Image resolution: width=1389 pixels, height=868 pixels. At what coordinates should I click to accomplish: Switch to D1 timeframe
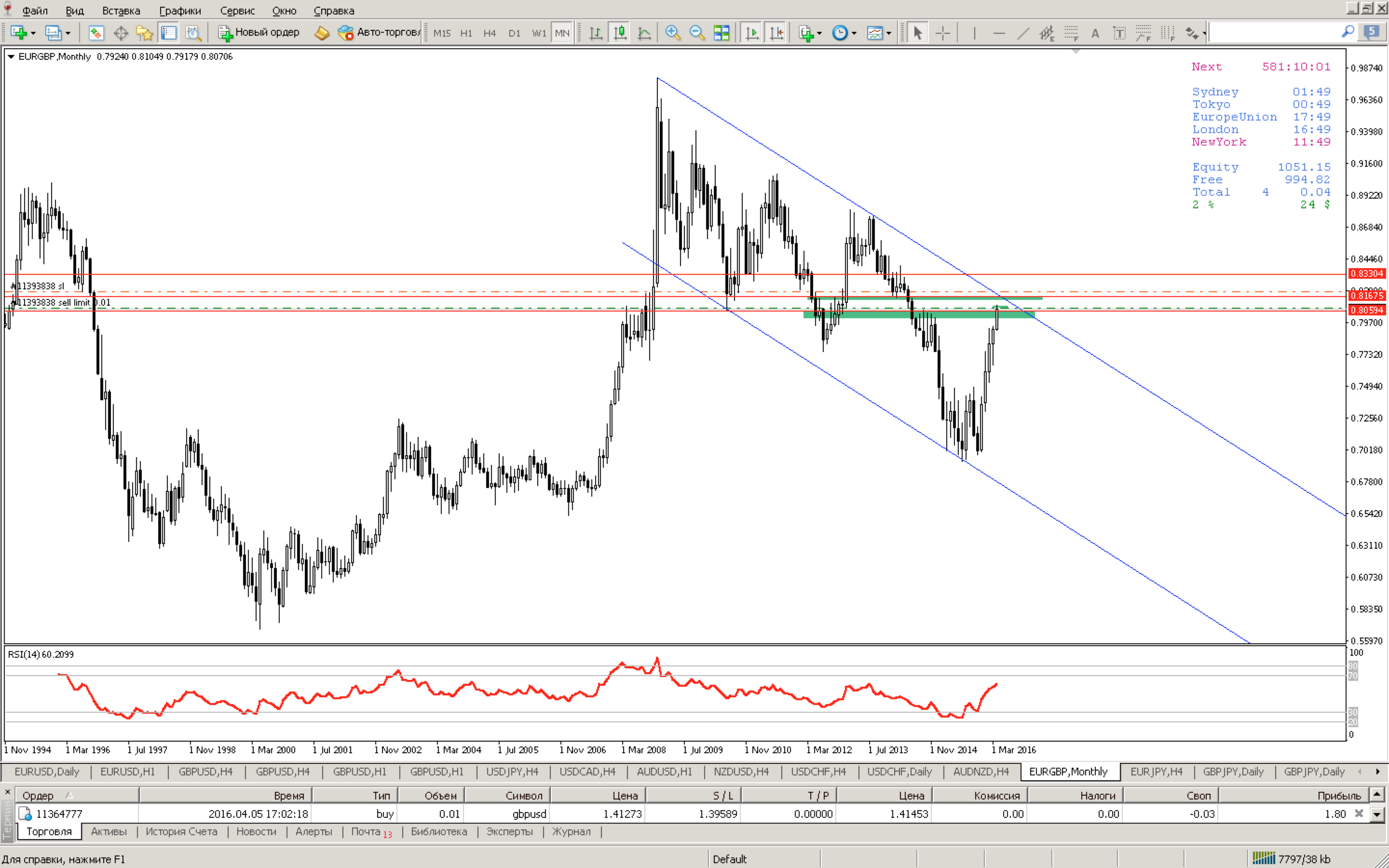514,33
